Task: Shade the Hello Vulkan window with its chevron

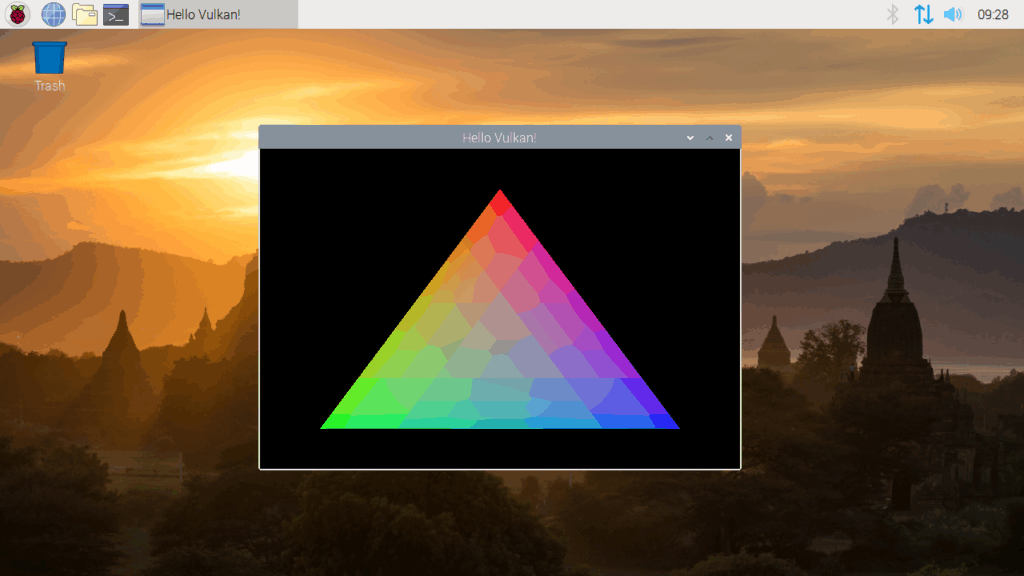Action: pyautogui.click(x=690, y=137)
